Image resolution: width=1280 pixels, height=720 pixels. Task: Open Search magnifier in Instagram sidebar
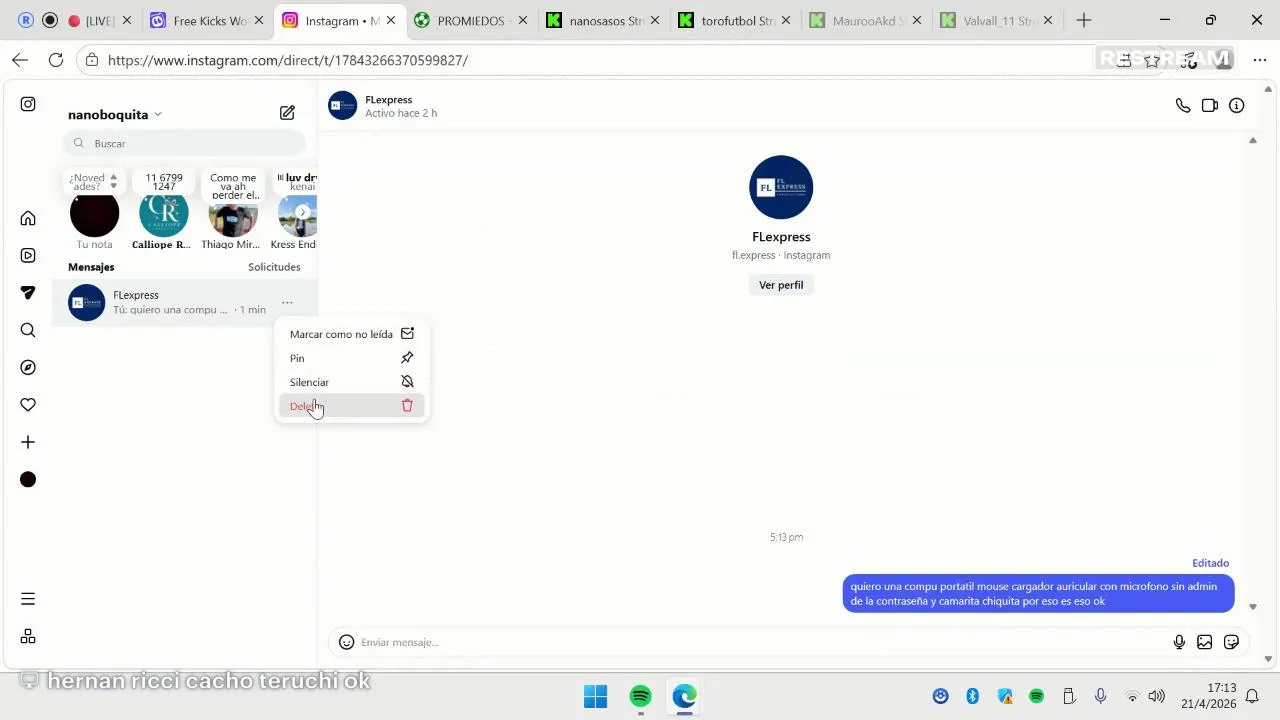coord(28,330)
